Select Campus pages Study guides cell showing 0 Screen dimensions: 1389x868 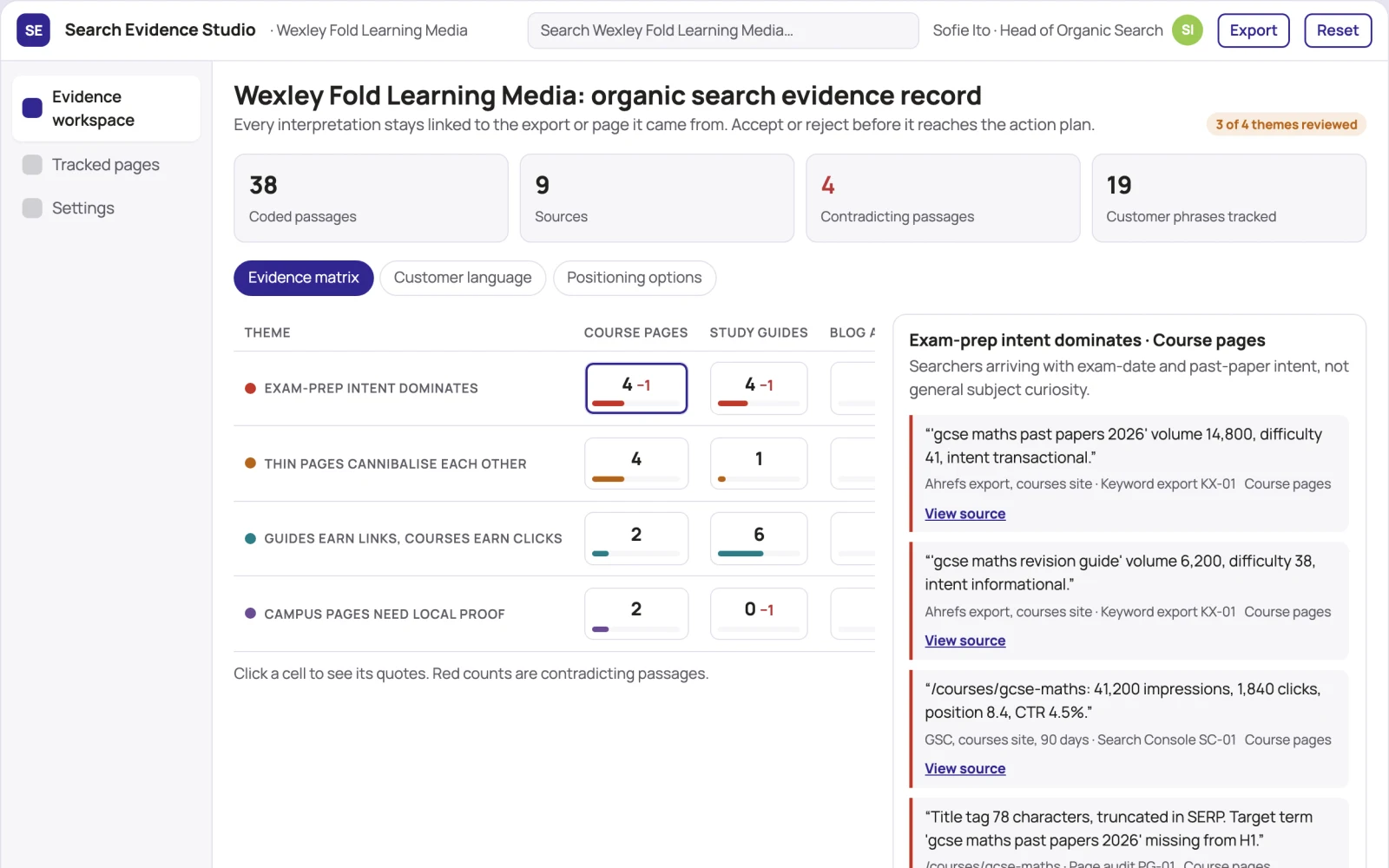click(759, 614)
